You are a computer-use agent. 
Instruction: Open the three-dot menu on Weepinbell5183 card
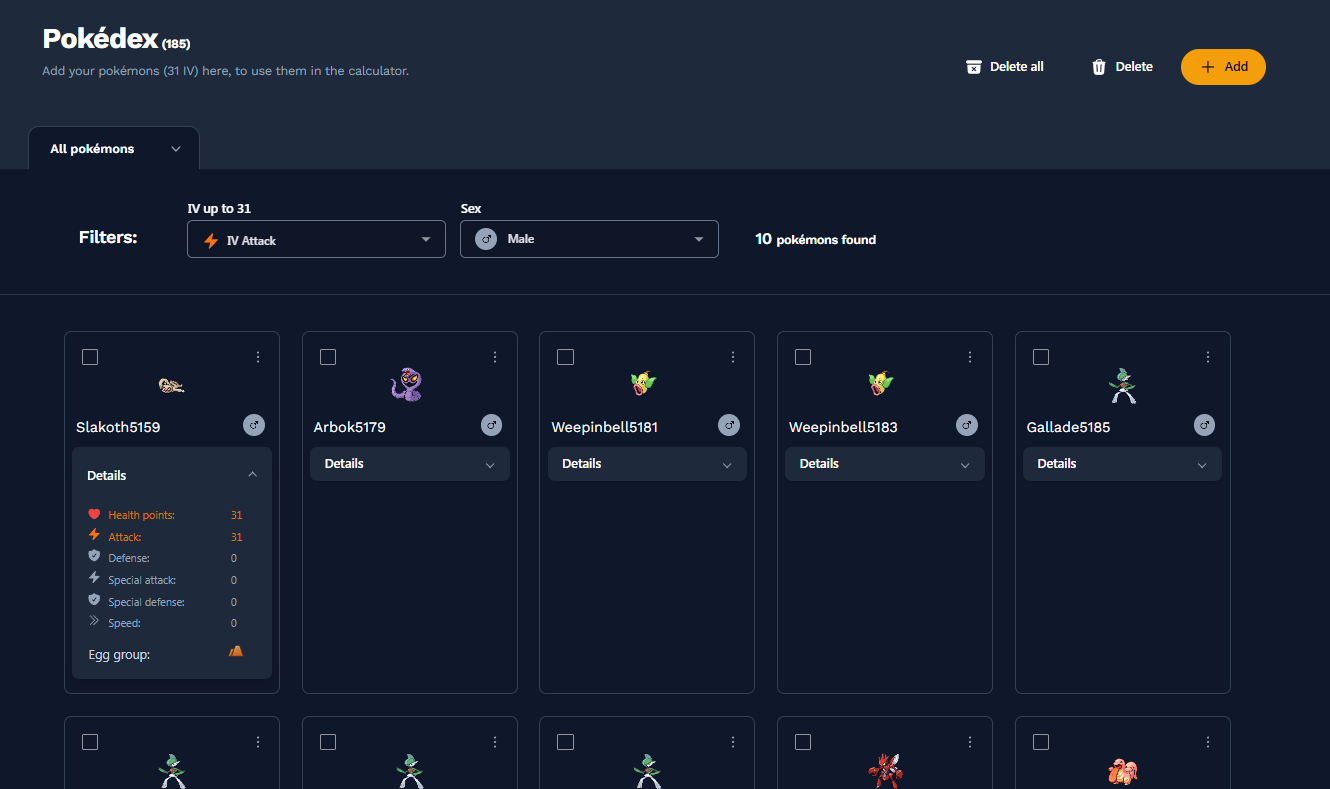(970, 357)
